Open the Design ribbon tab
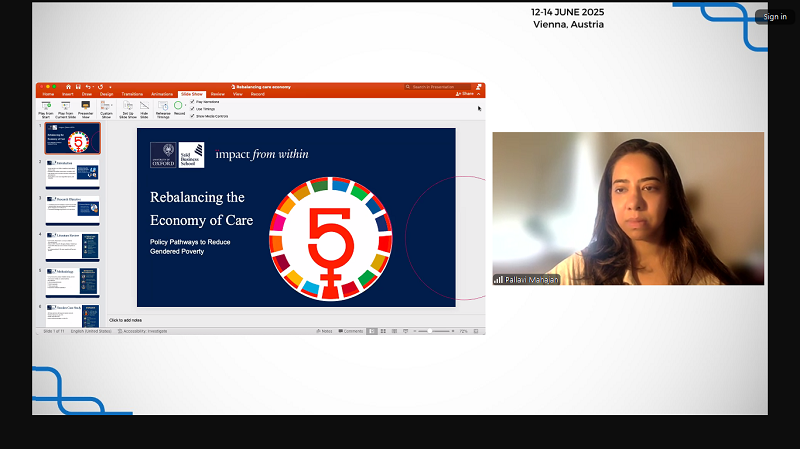 pyautogui.click(x=107, y=94)
